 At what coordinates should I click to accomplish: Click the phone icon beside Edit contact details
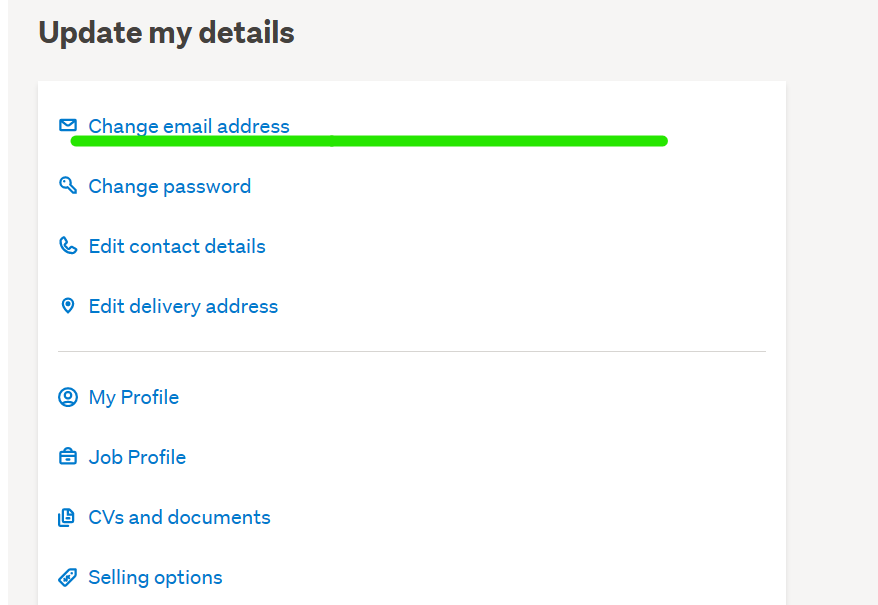pyautogui.click(x=68, y=245)
